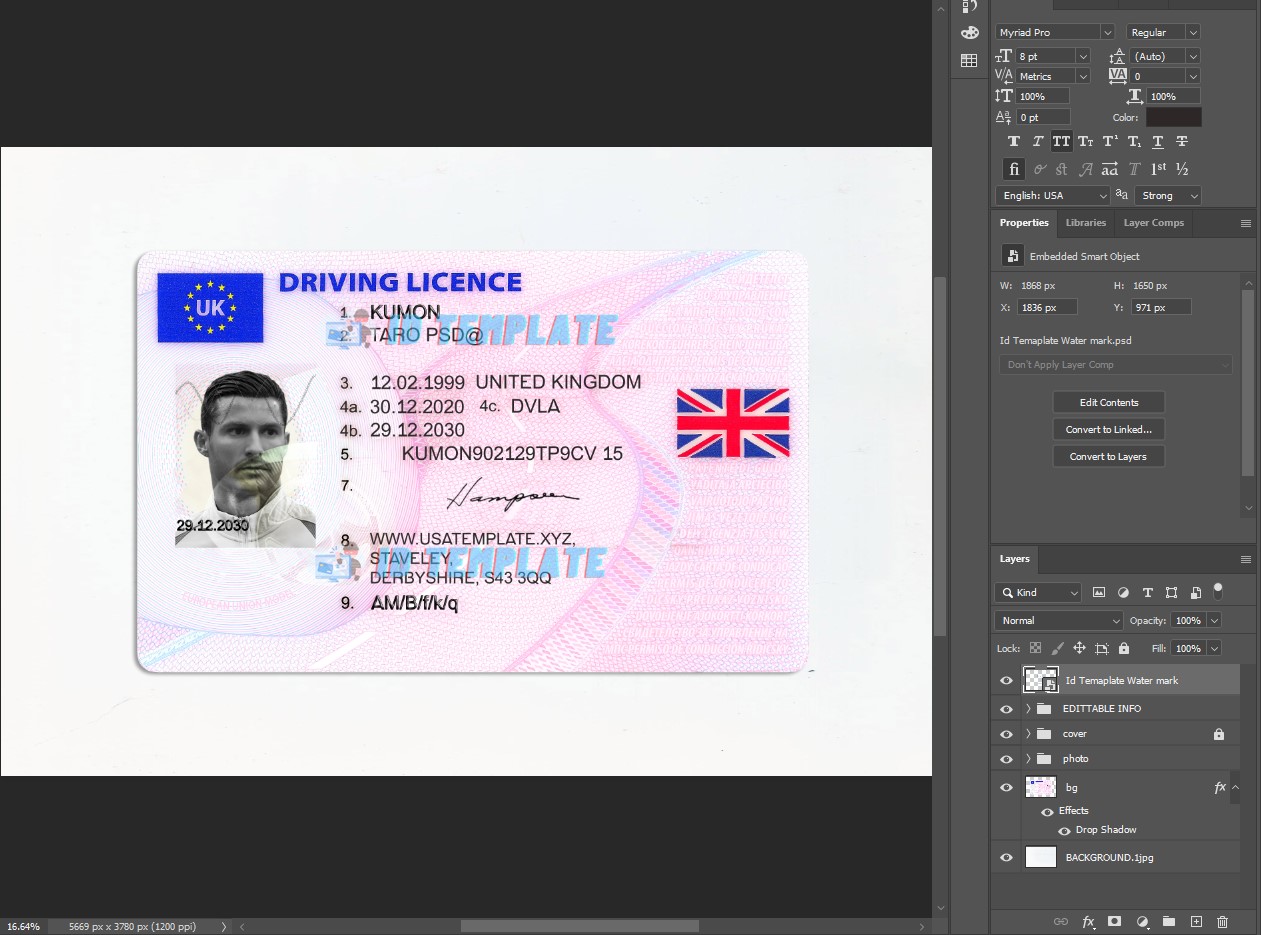Toggle standard ligatures (fi) button
1261x935 pixels.
coord(1014,169)
